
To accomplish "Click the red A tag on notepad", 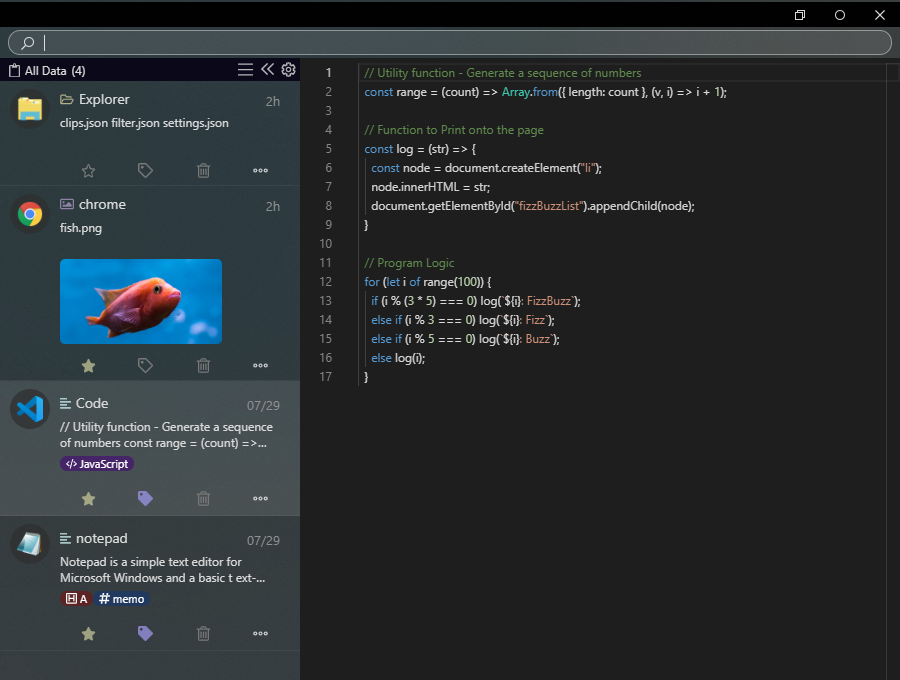I will point(76,599).
